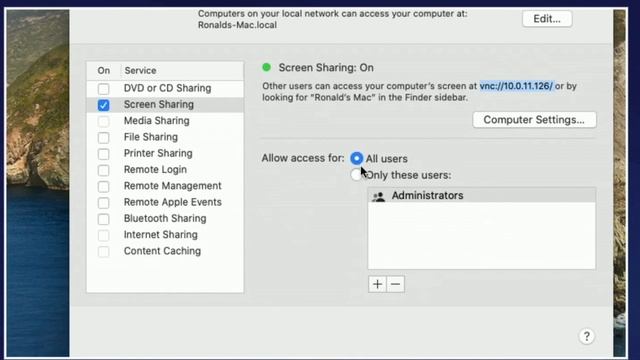Click the Edit... computer name button

tap(547, 19)
